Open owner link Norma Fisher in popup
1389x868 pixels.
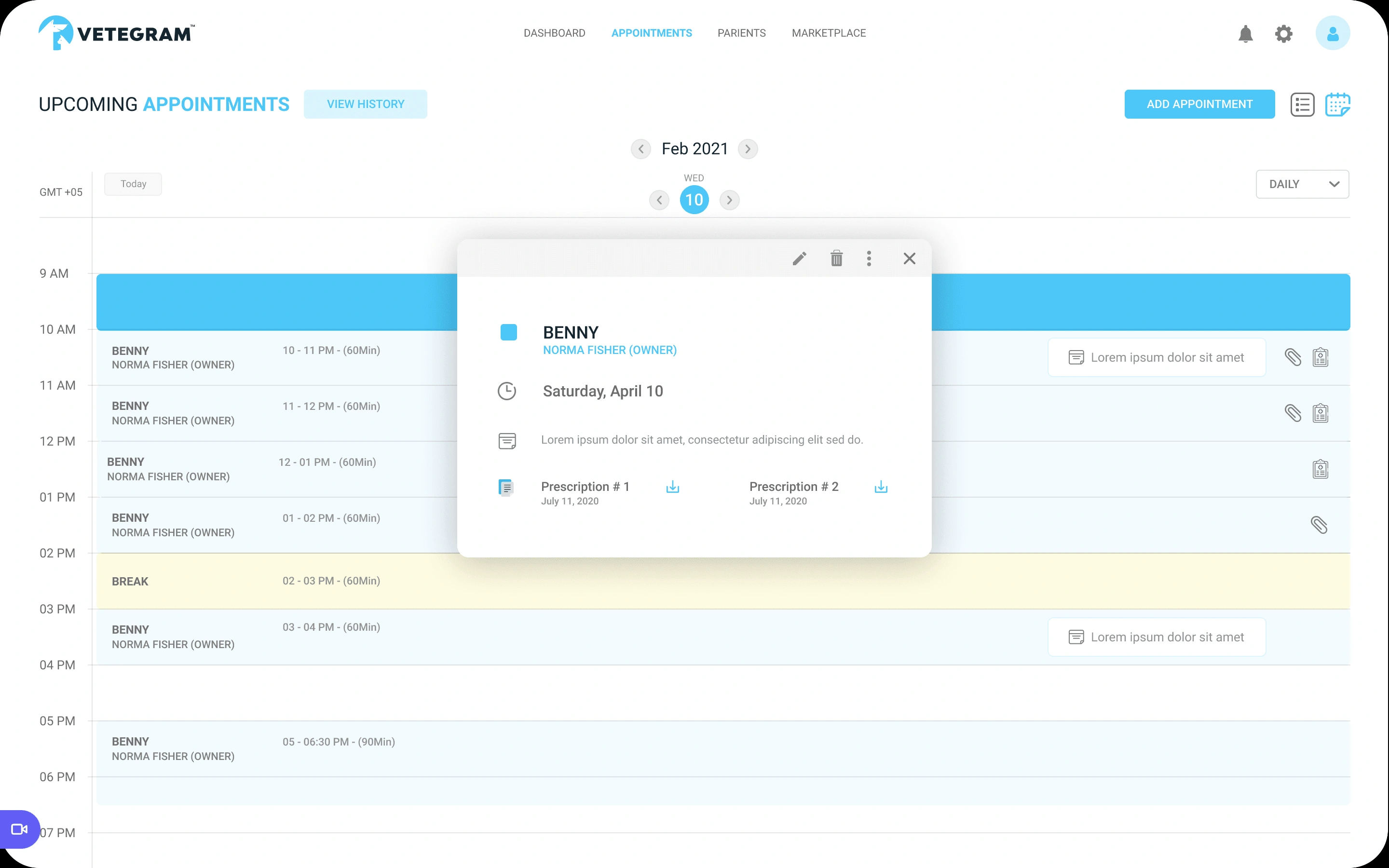[610, 350]
